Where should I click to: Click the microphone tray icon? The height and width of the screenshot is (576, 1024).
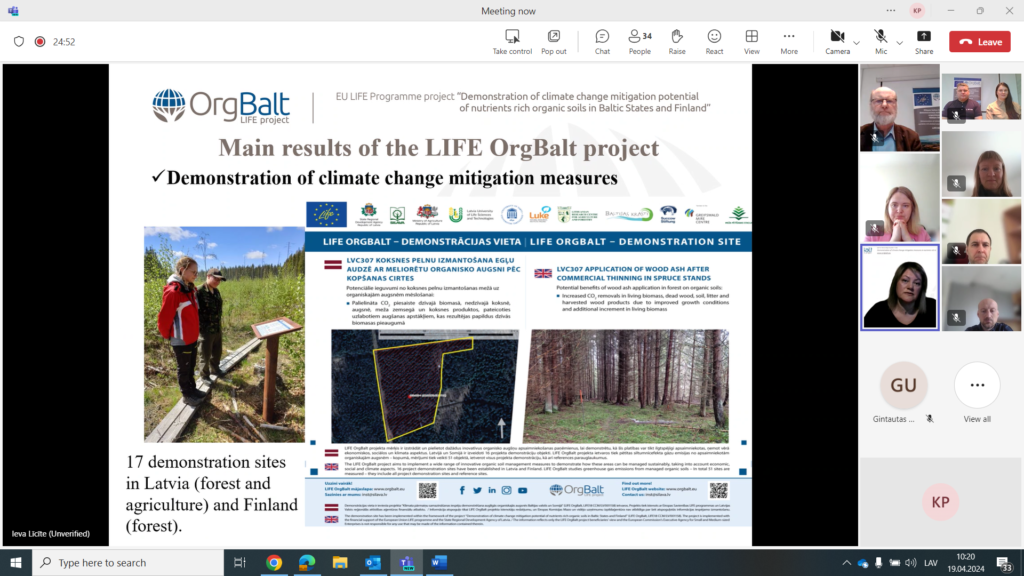click(878, 562)
